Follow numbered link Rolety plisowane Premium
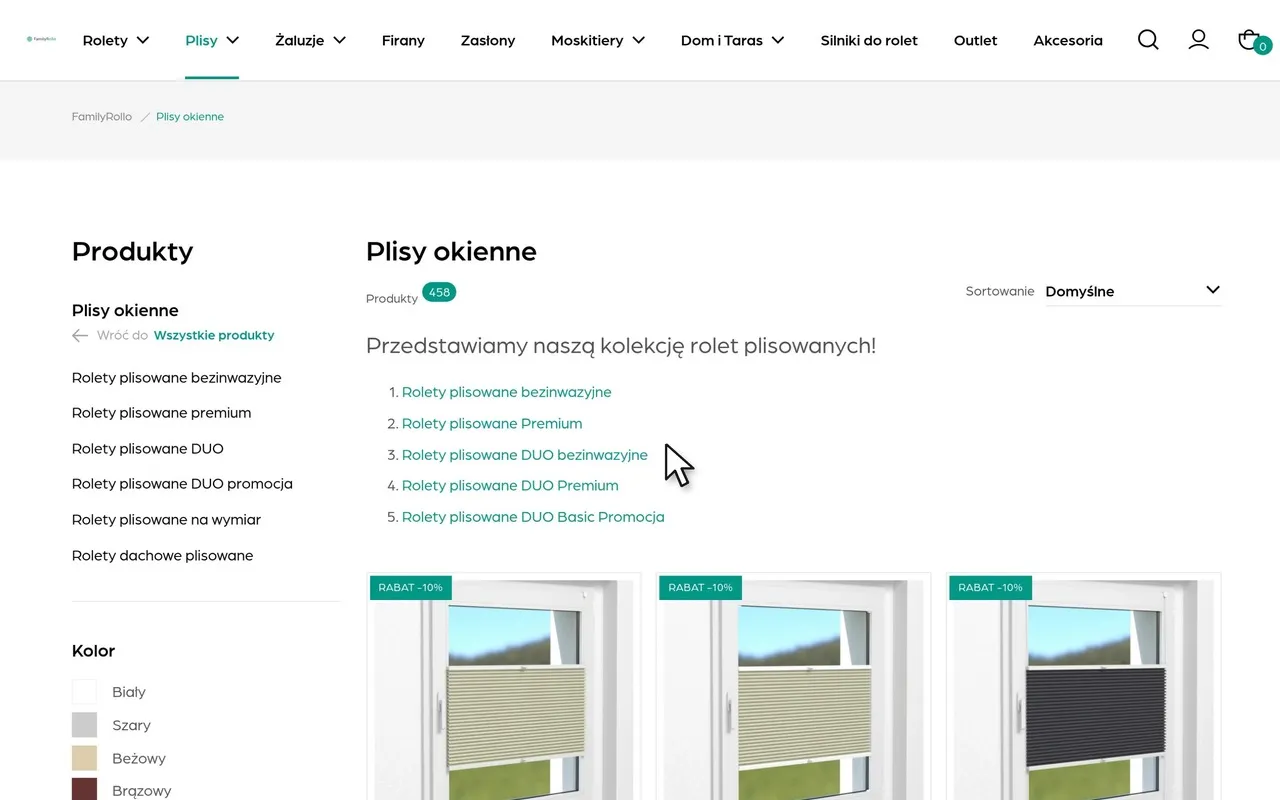 (492, 423)
